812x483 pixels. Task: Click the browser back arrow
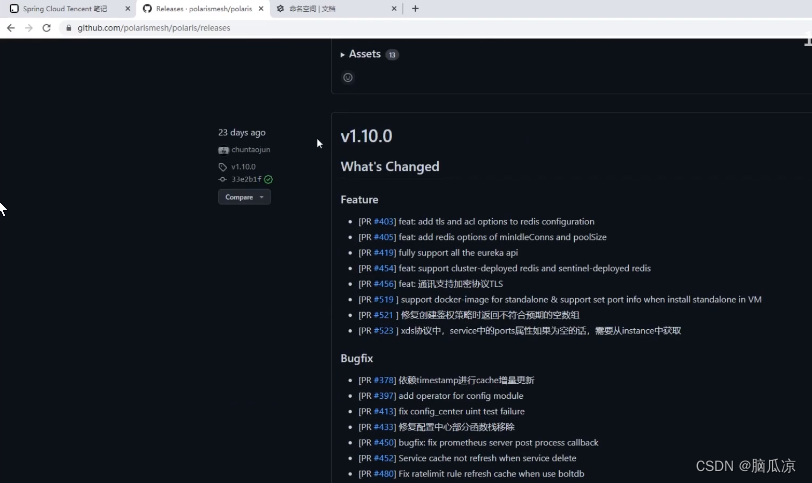pyautogui.click(x=11, y=28)
